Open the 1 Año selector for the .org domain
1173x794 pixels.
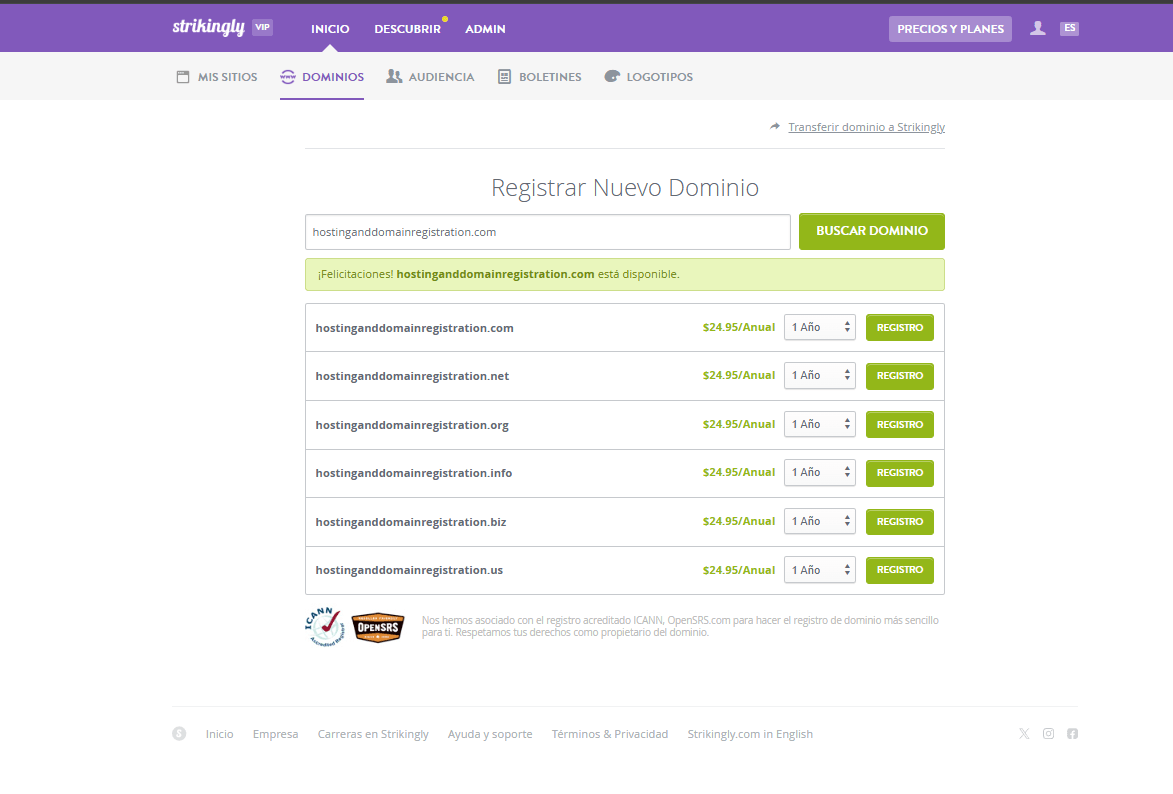[x=819, y=424]
